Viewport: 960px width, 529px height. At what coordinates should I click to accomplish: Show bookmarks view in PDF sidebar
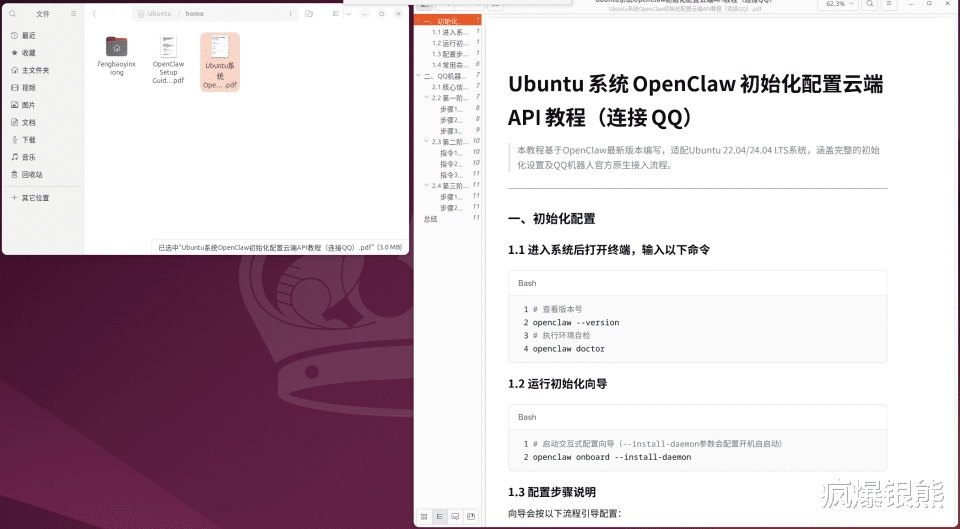point(471,517)
